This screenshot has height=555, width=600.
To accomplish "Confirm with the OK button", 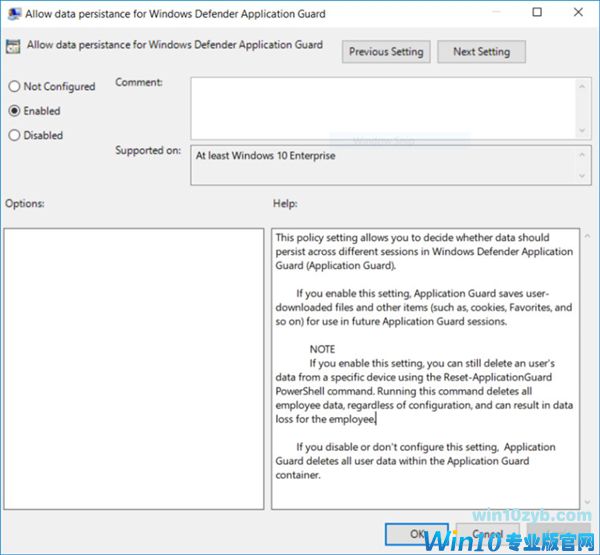I will click(x=417, y=534).
